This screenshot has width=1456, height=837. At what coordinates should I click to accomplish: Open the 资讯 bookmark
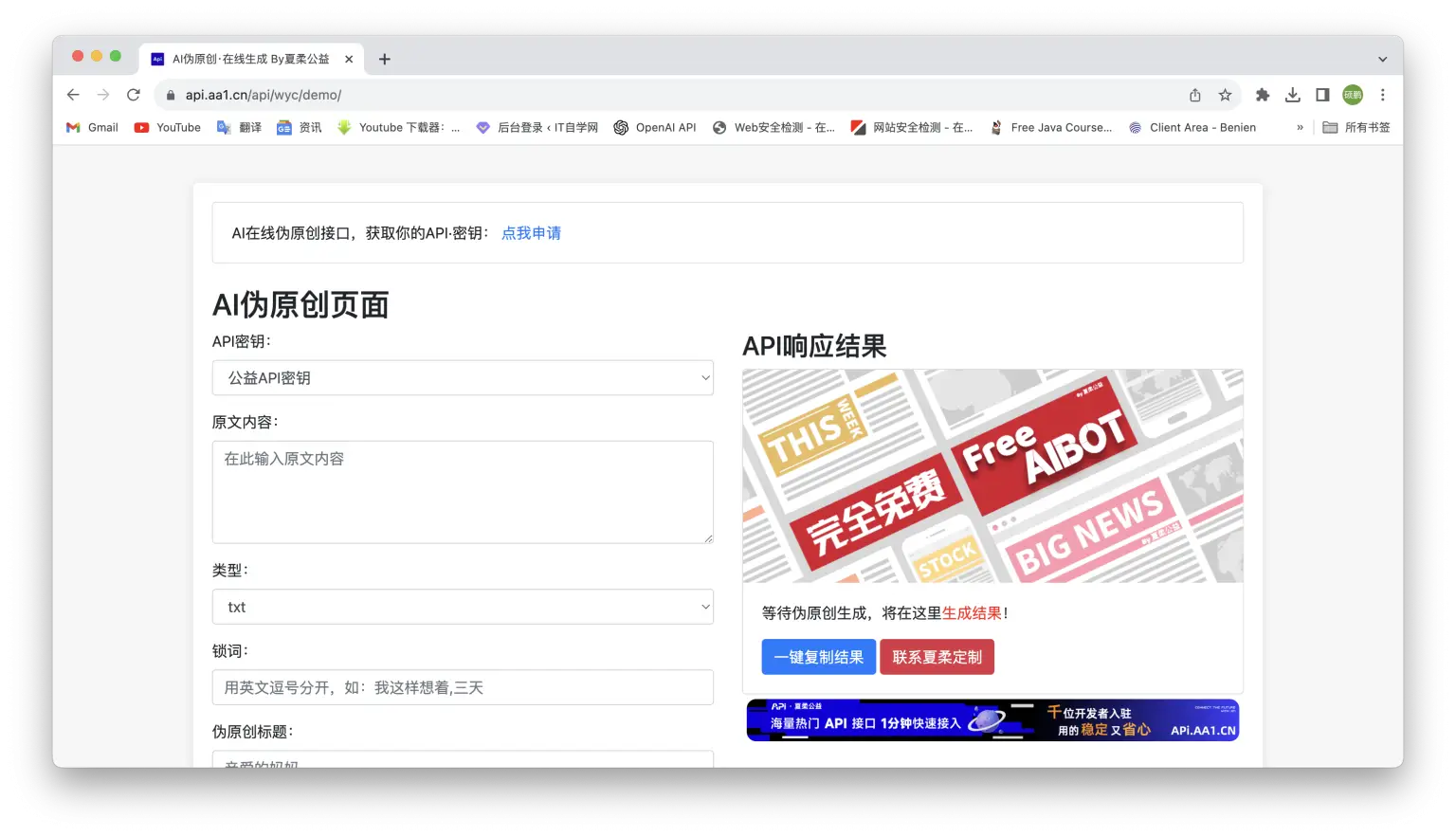click(299, 127)
